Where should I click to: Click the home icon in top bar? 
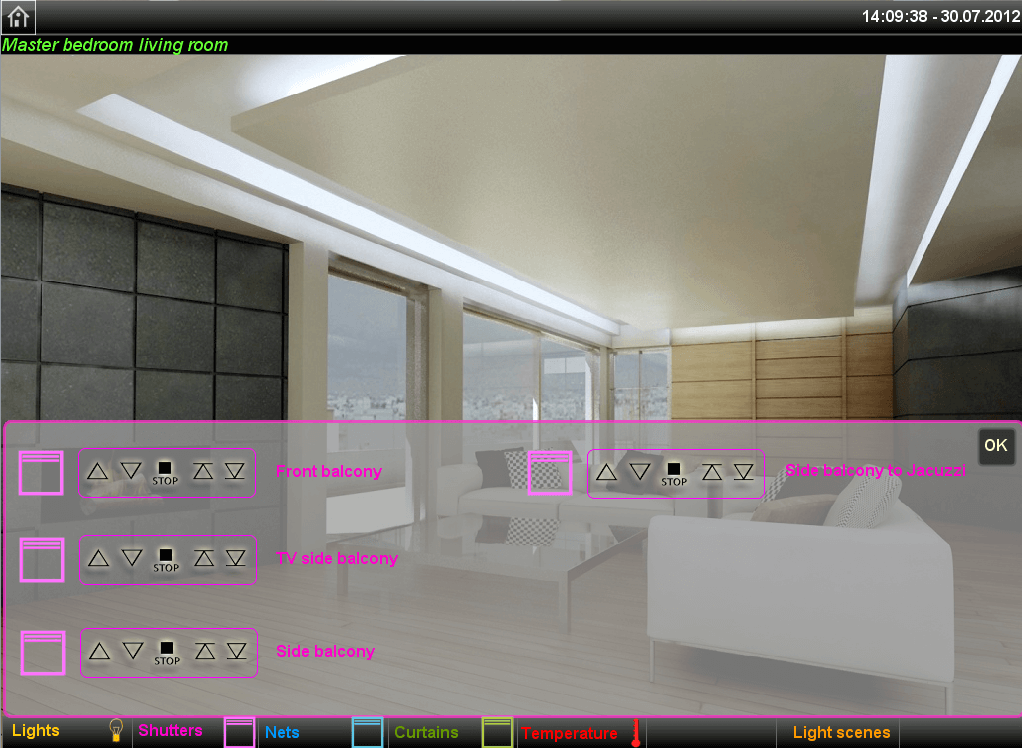coord(18,16)
